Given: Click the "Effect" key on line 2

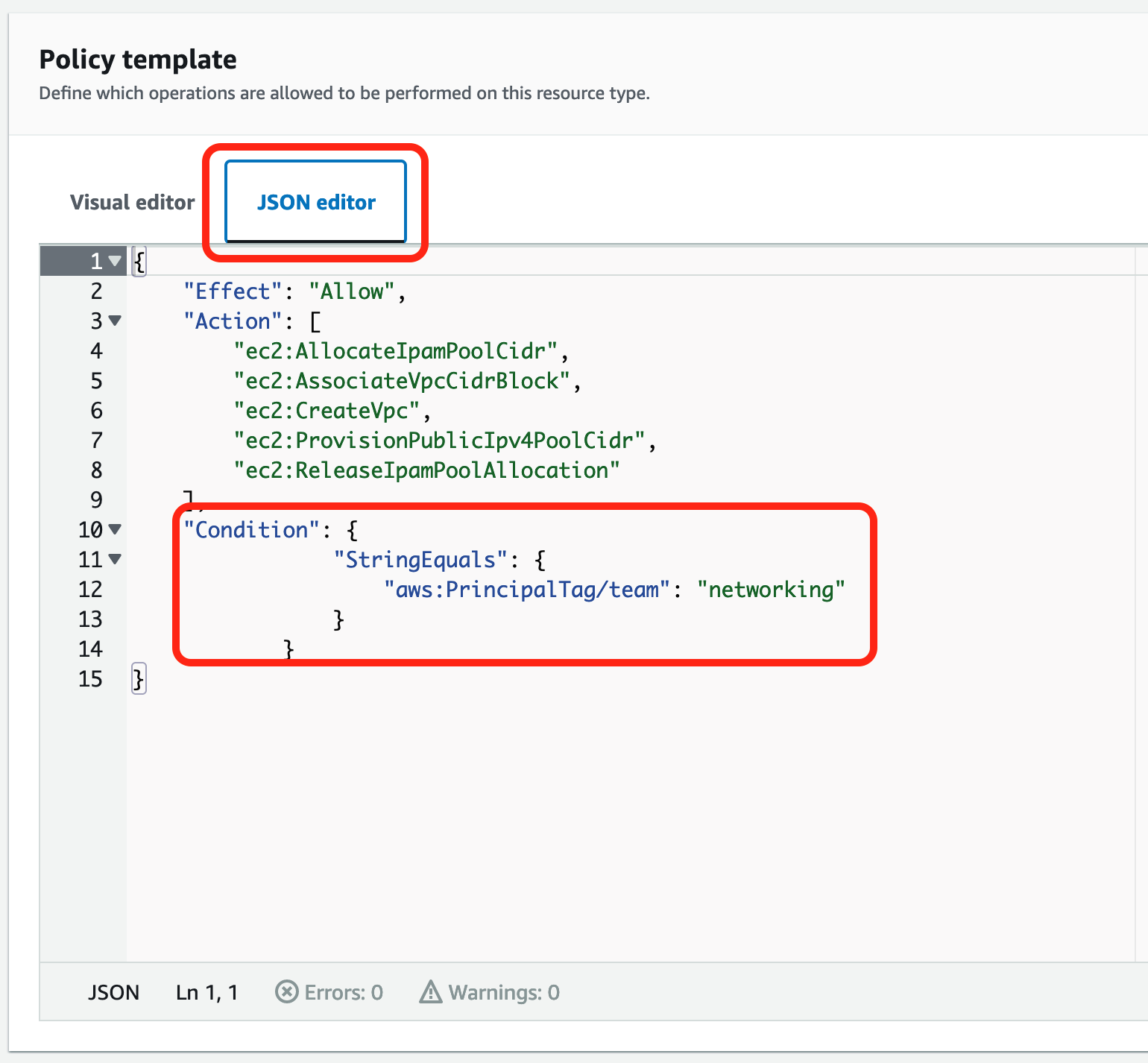Looking at the screenshot, I should (232, 291).
